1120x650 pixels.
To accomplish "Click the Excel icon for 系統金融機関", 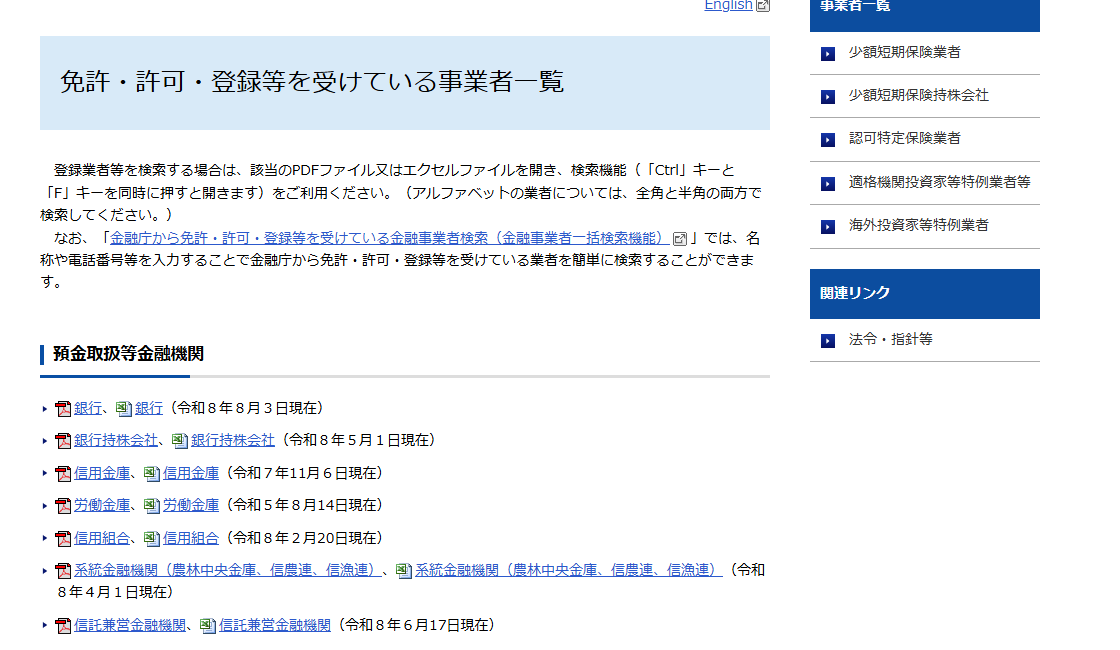I will [x=404, y=571].
